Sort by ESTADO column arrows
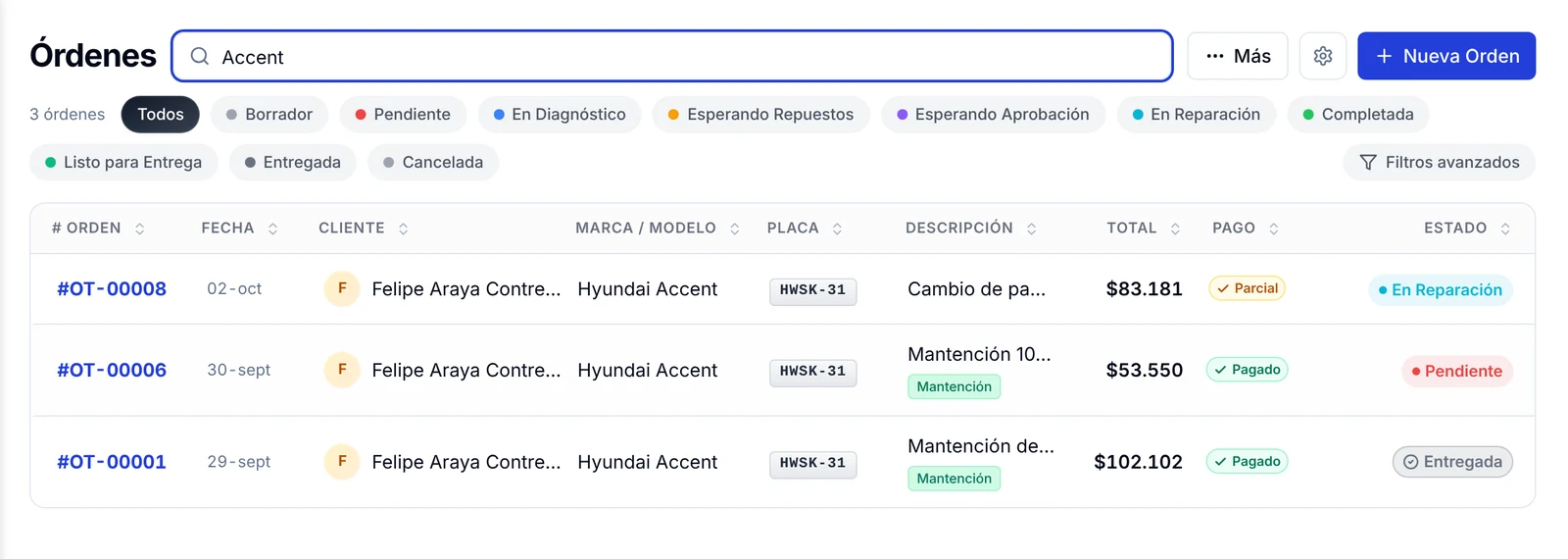 pyautogui.click(x=1505, y=229)
